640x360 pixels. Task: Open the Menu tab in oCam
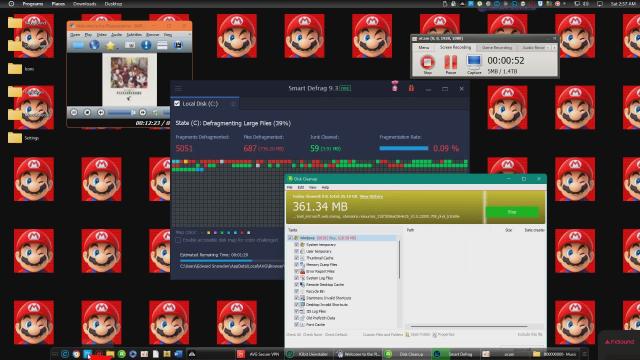424,48
